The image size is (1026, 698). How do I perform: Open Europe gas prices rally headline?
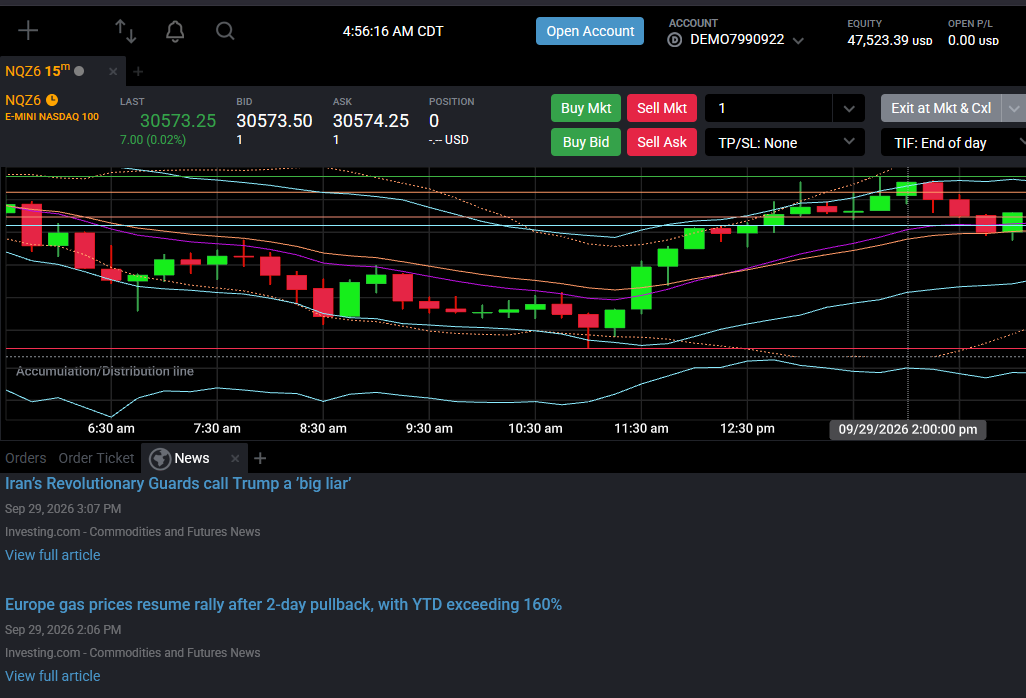point(283,604)
